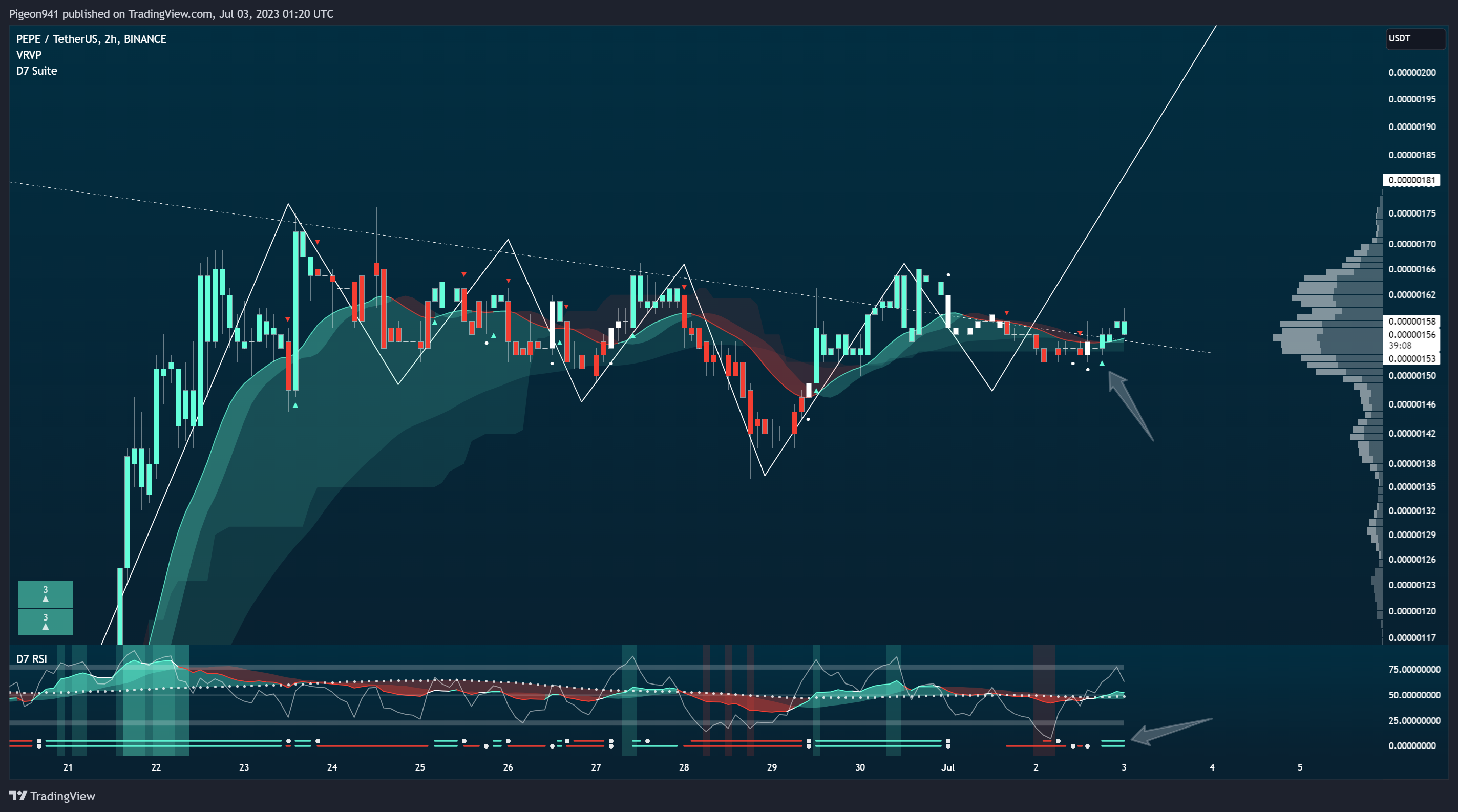Screen dimensions: 1458x812
Task: Click the D7 RSI pane label
Action: point(32,658)
